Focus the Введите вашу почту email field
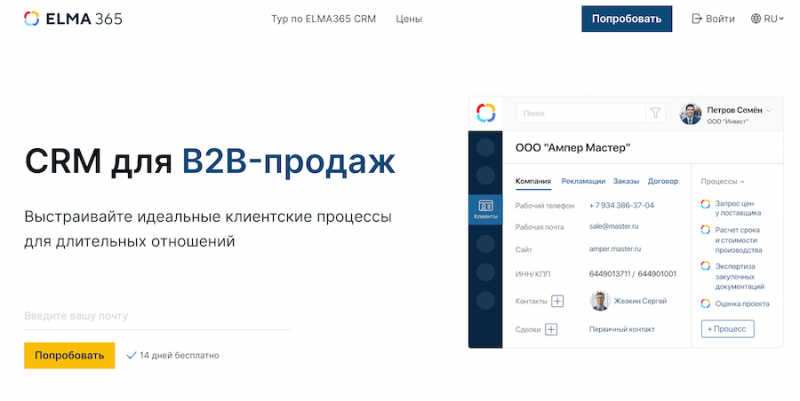The height and width of the screenshot is (401, 800). 157,316
